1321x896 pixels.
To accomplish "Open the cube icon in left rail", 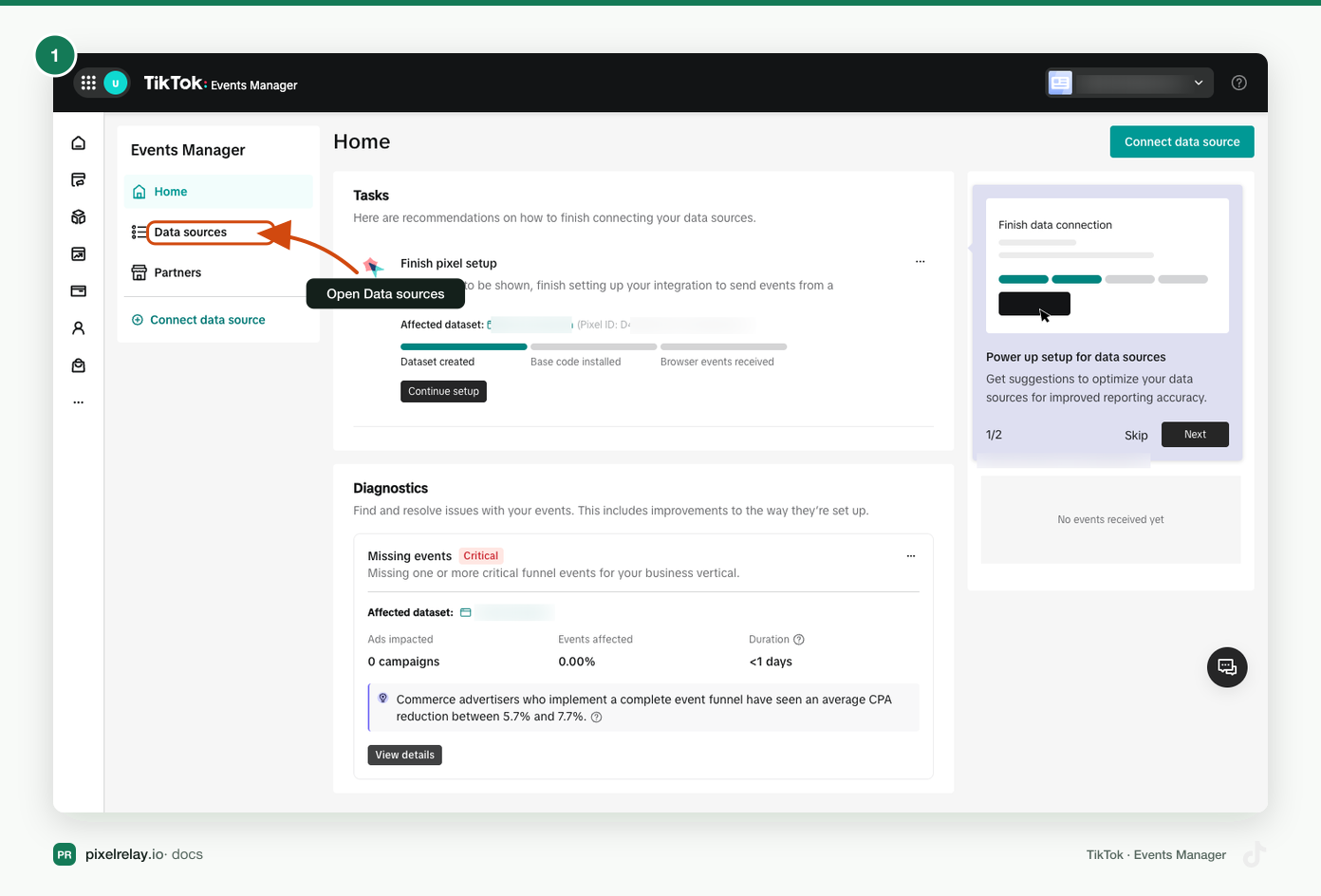I will [79, 216].
